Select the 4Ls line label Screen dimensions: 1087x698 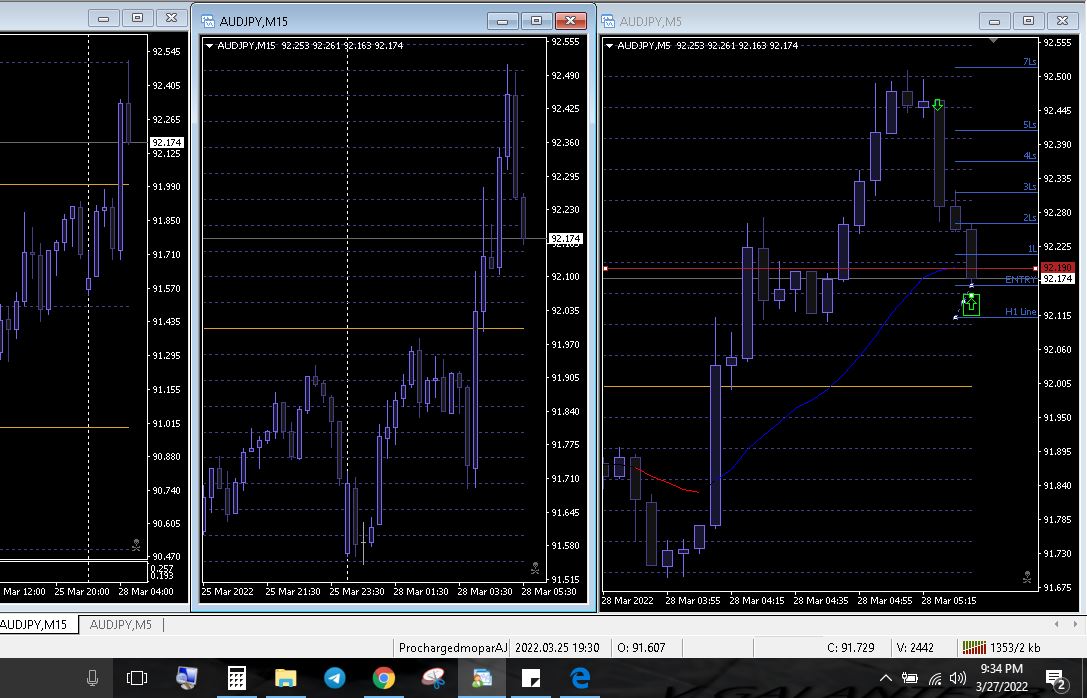pos(1029,156)
